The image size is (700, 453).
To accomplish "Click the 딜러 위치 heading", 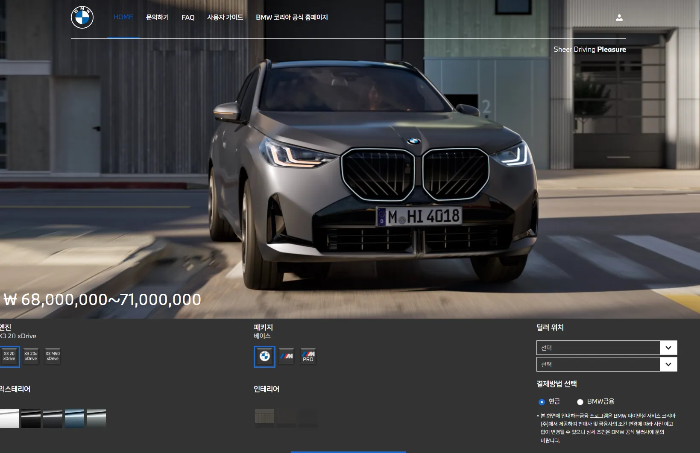I will click(550, 327).
